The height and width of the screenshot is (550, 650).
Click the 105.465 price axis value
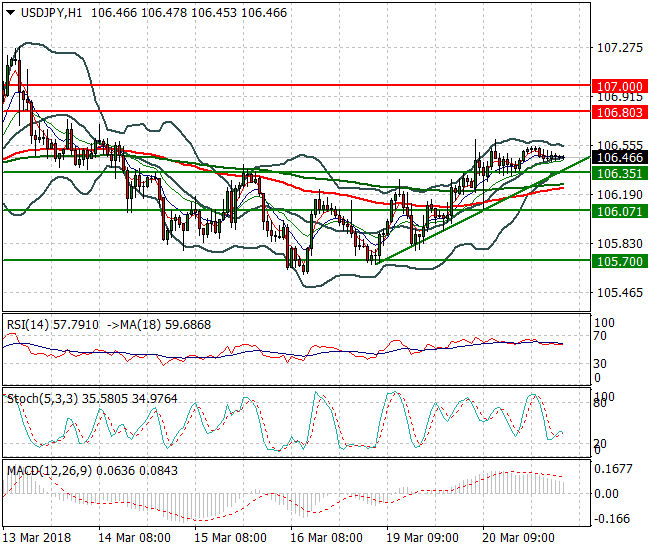click(x=620, y=293)
